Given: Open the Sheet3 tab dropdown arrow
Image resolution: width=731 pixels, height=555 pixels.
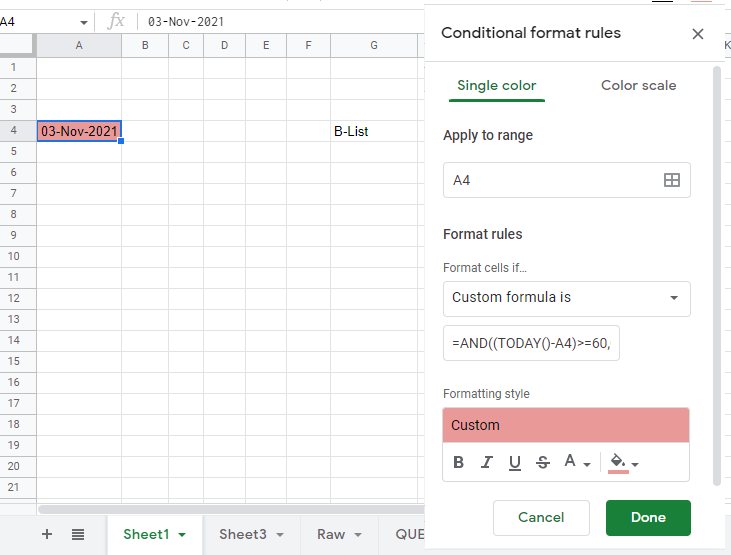Looking at the screenshot, I should pyautogui.click(x=280, y=534).
